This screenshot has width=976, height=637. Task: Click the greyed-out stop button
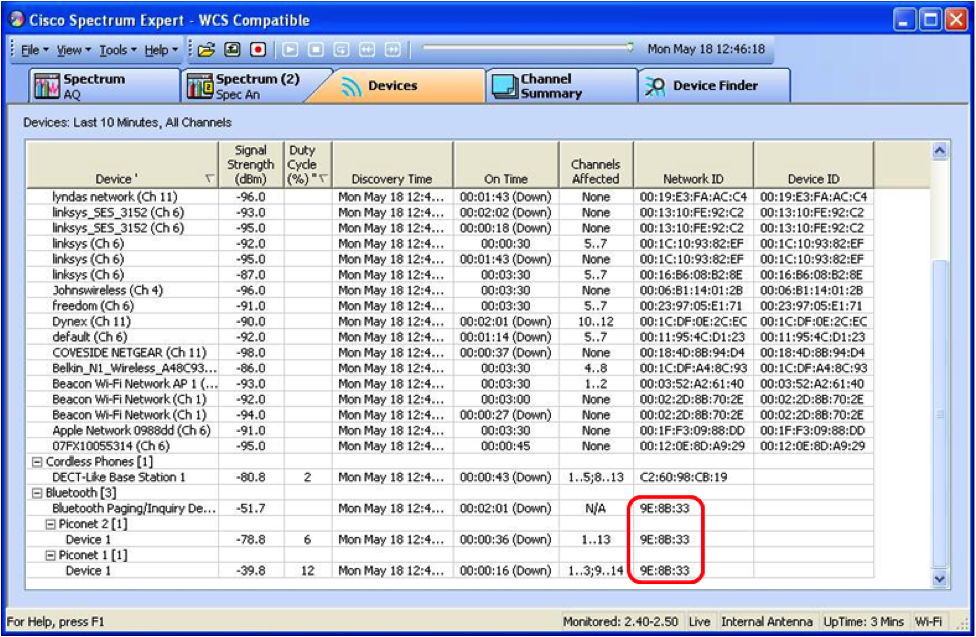point(316,49)
